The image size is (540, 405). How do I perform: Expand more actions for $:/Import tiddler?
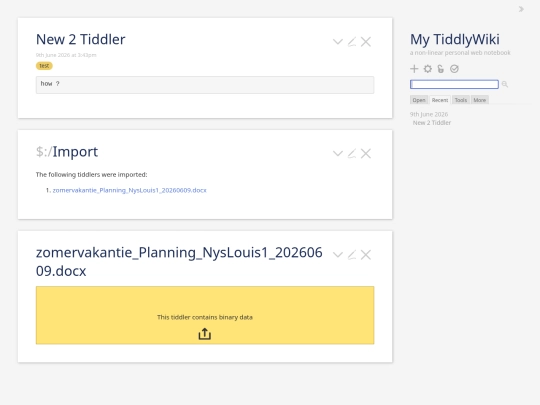pos(338,153)
